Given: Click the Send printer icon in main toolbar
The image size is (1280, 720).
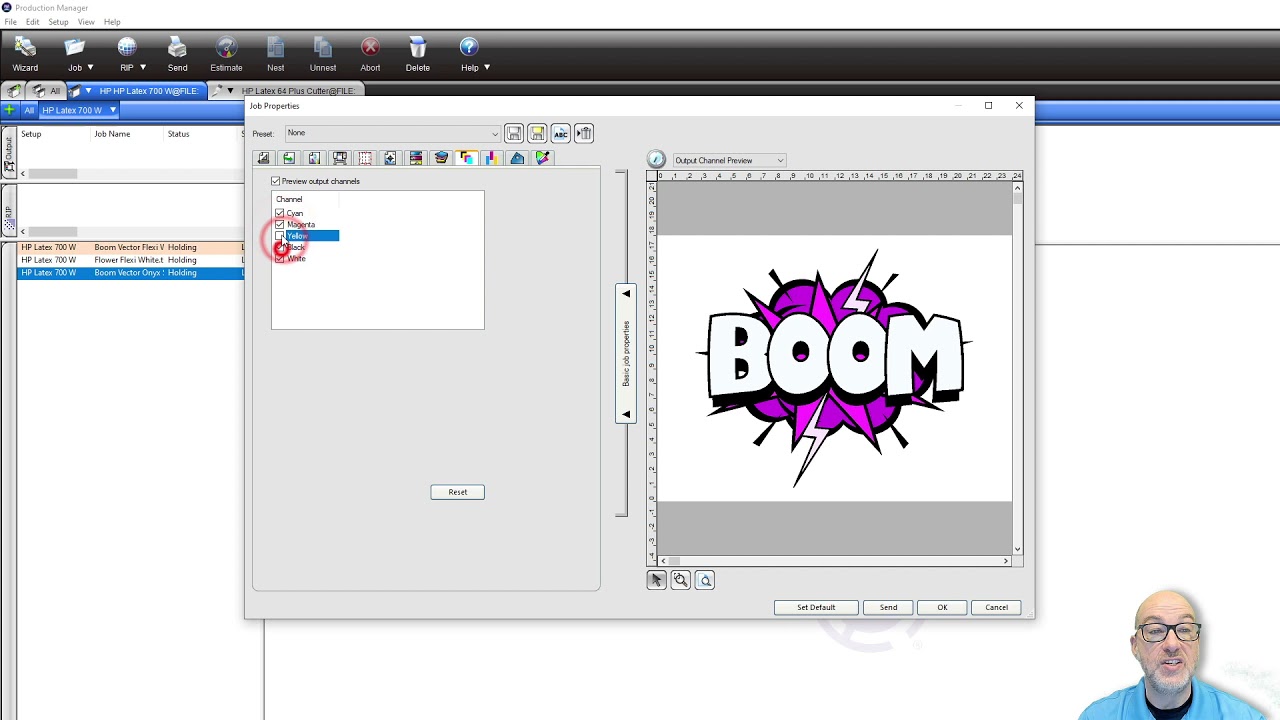Looking at the screenshot, I should pos(177,54).
